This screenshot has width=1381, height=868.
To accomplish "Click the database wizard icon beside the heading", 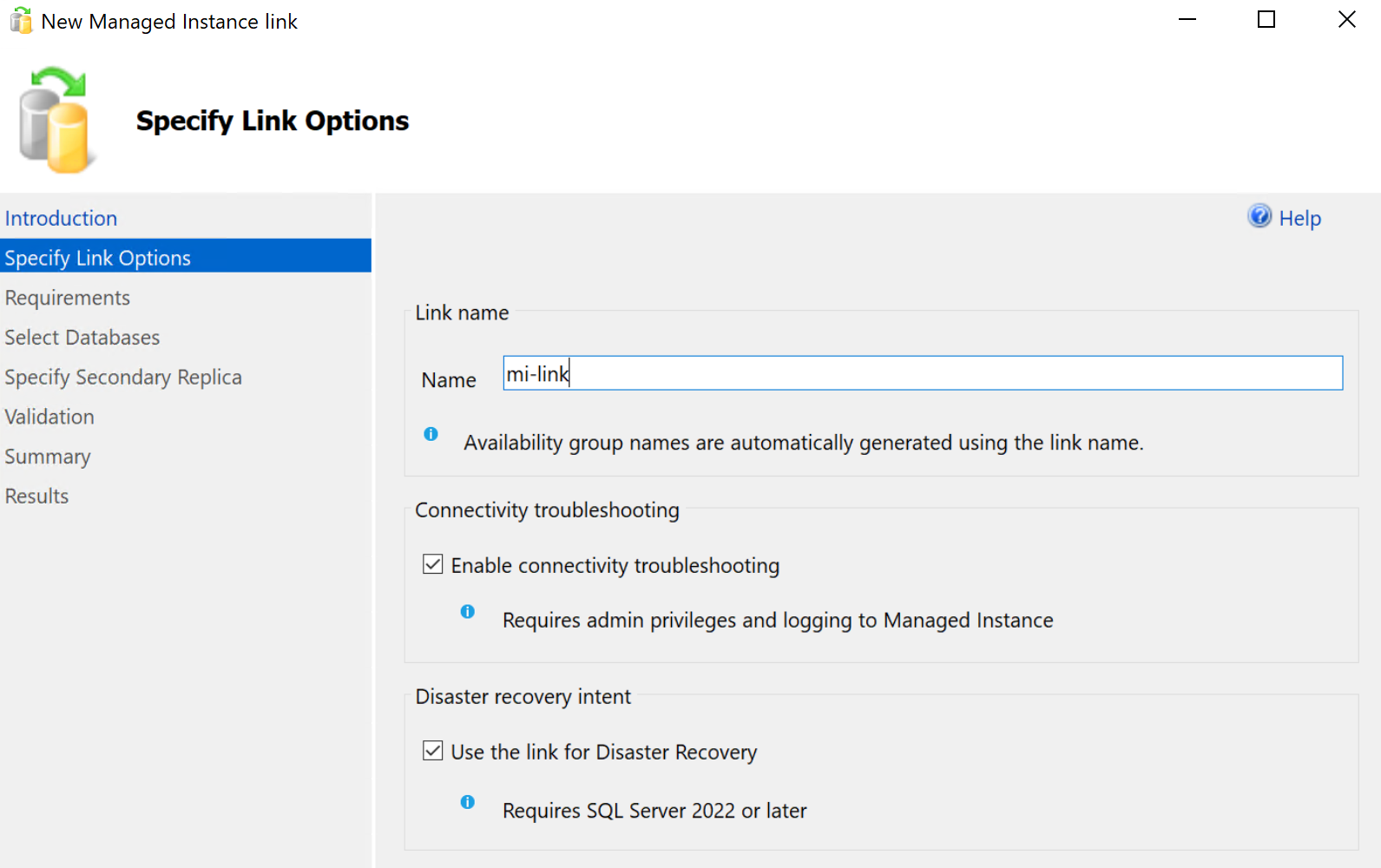I will (x=56, y=120).
